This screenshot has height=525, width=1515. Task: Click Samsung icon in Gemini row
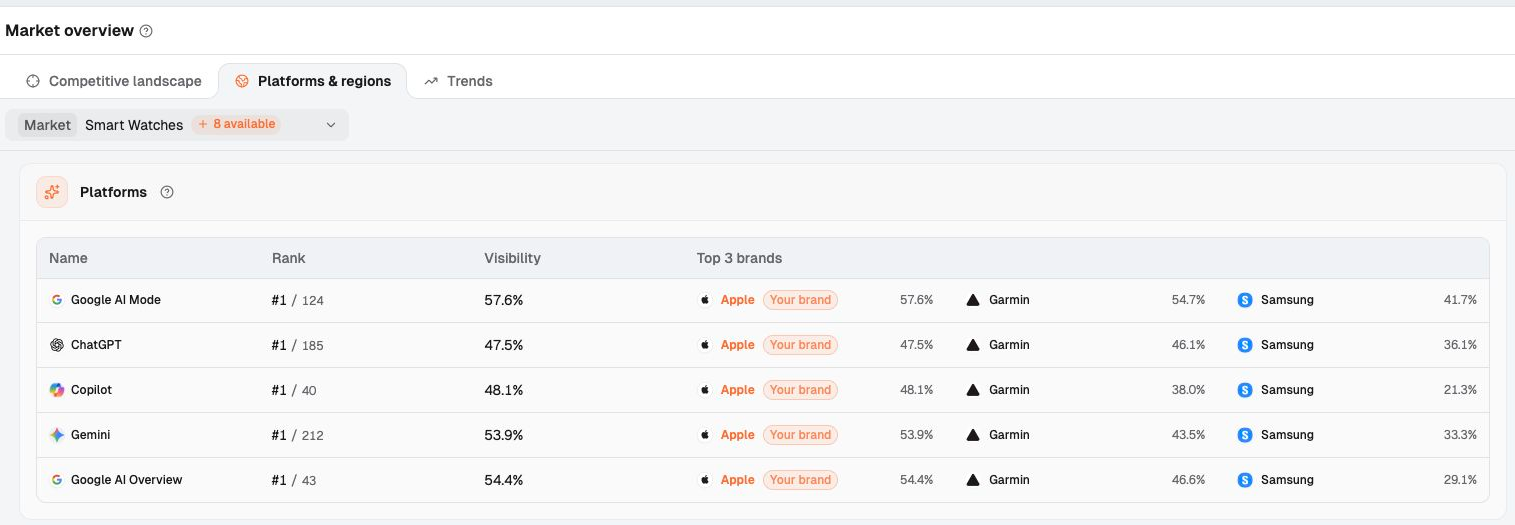click(1245, 435)
